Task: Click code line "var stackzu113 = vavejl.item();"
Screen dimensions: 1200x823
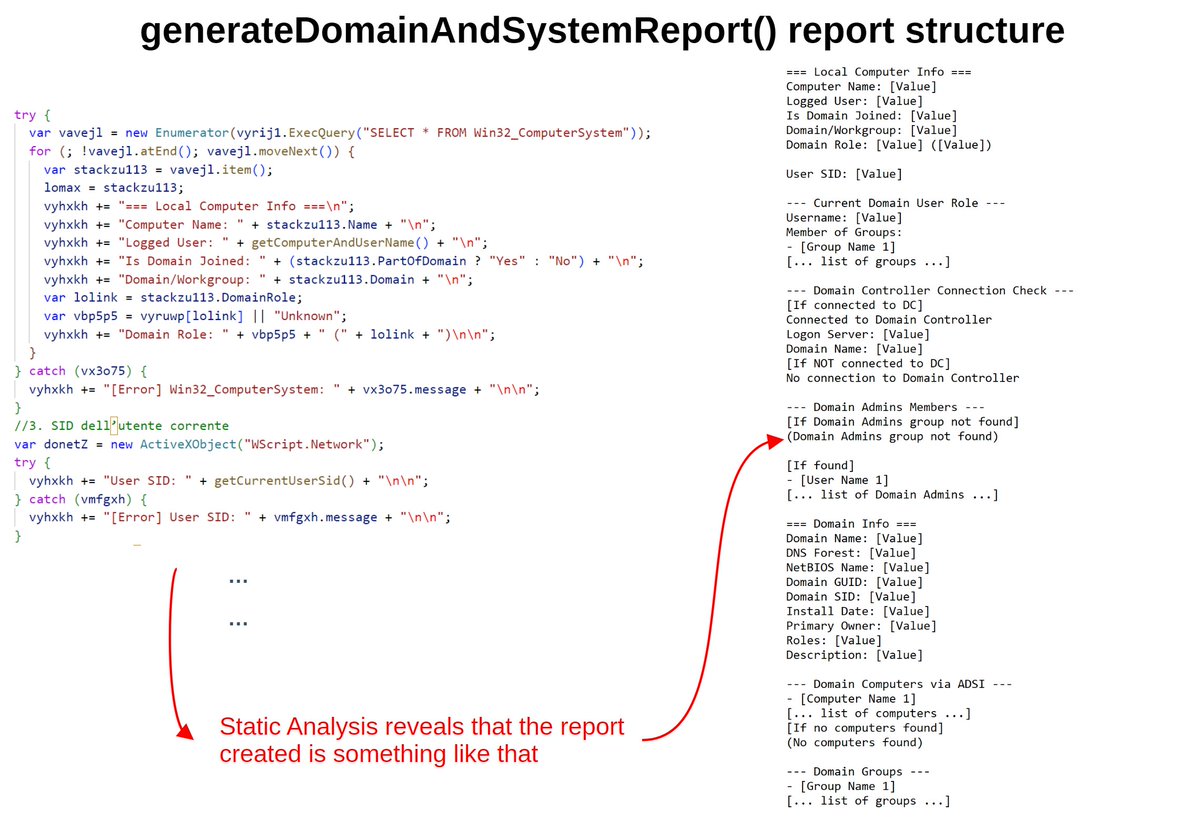Action: 158,170
